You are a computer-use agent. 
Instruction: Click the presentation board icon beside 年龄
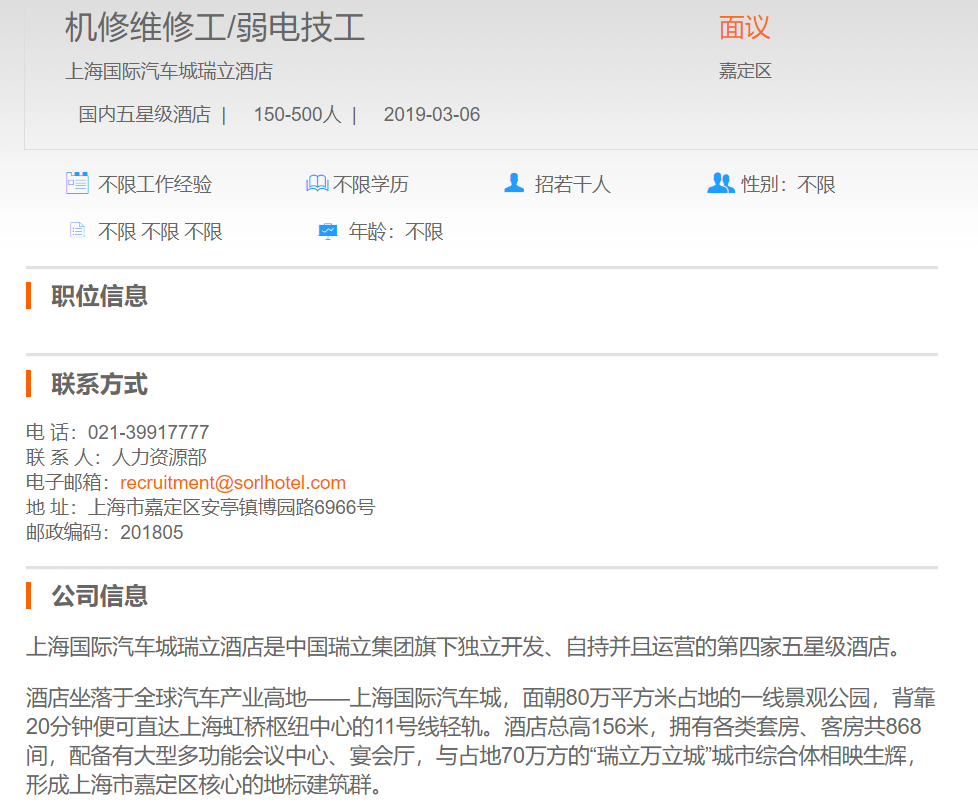click(328, 232)
